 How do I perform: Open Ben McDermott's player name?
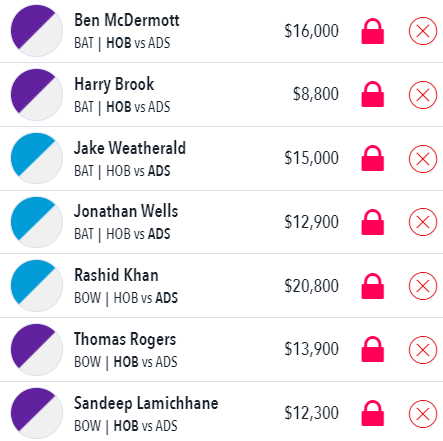(127, 20)
